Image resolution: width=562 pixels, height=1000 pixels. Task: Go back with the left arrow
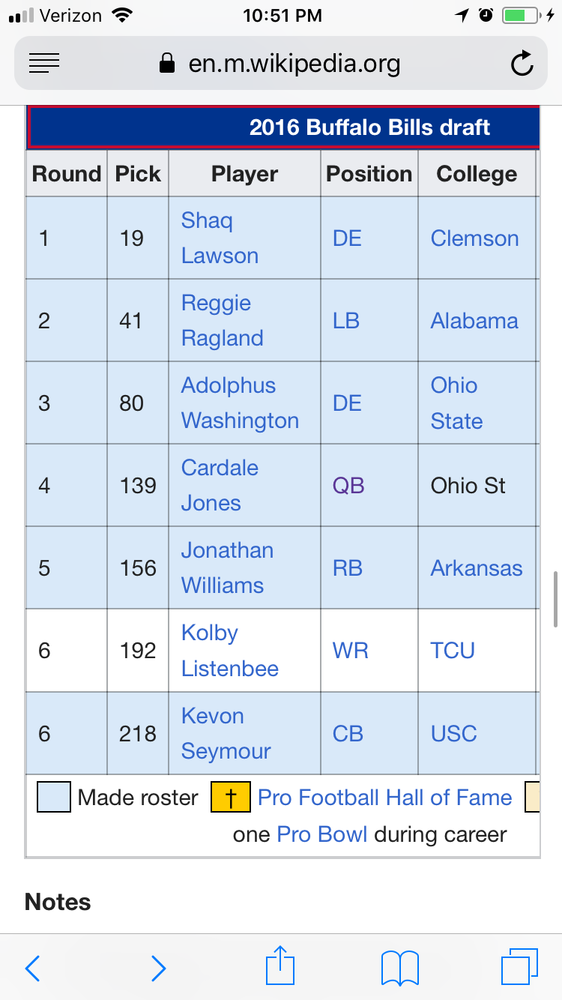pyautogui.click(x=33, y=968)
